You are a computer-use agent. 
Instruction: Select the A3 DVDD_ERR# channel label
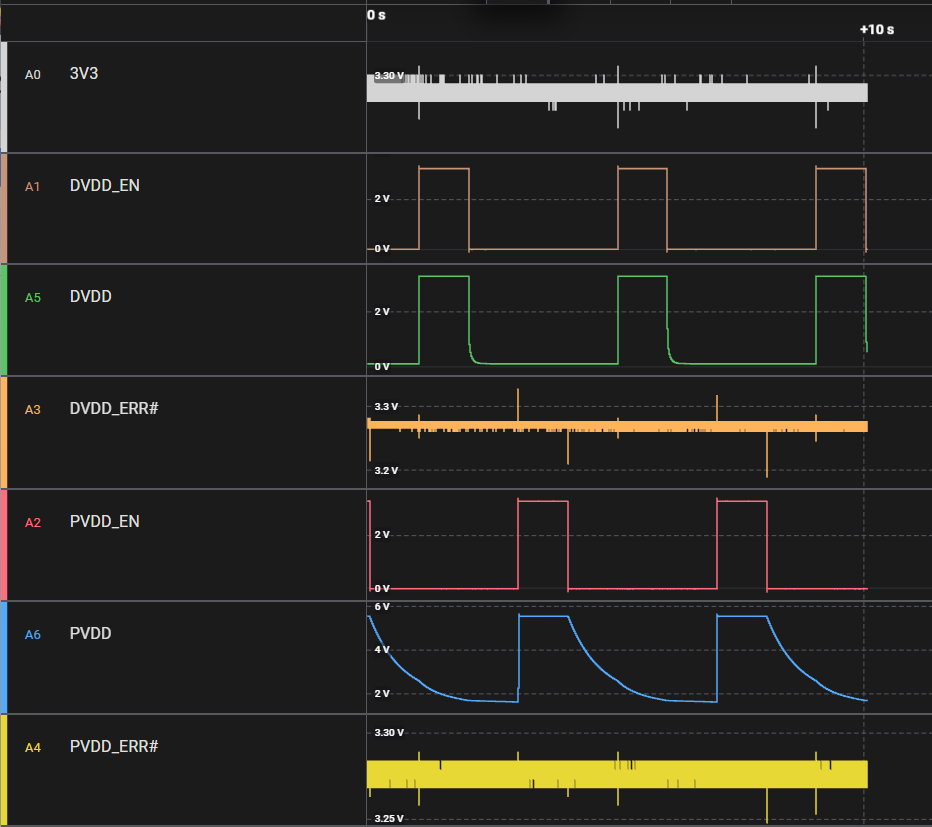pyautogui.click(x=114, y=408)
